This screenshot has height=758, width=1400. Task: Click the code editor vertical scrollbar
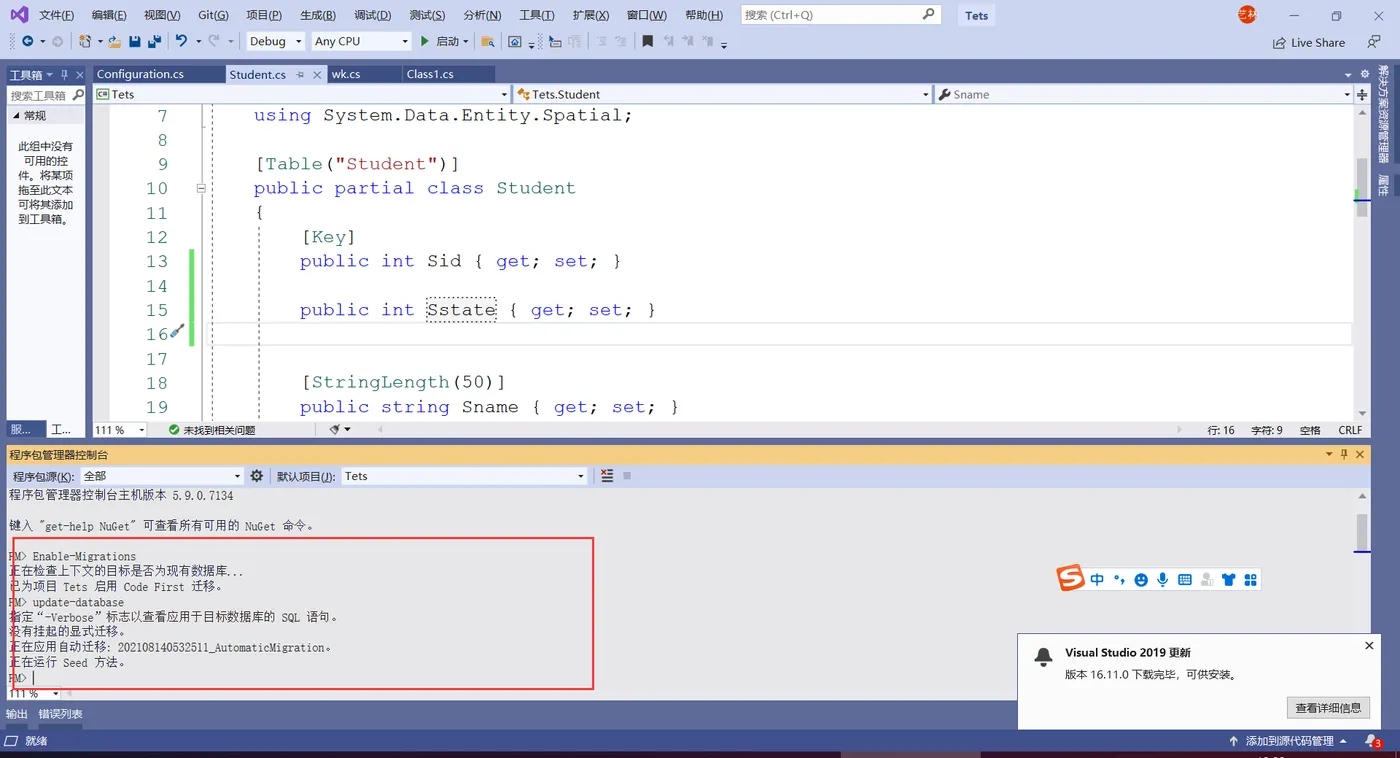click(x=1362, y=260)
